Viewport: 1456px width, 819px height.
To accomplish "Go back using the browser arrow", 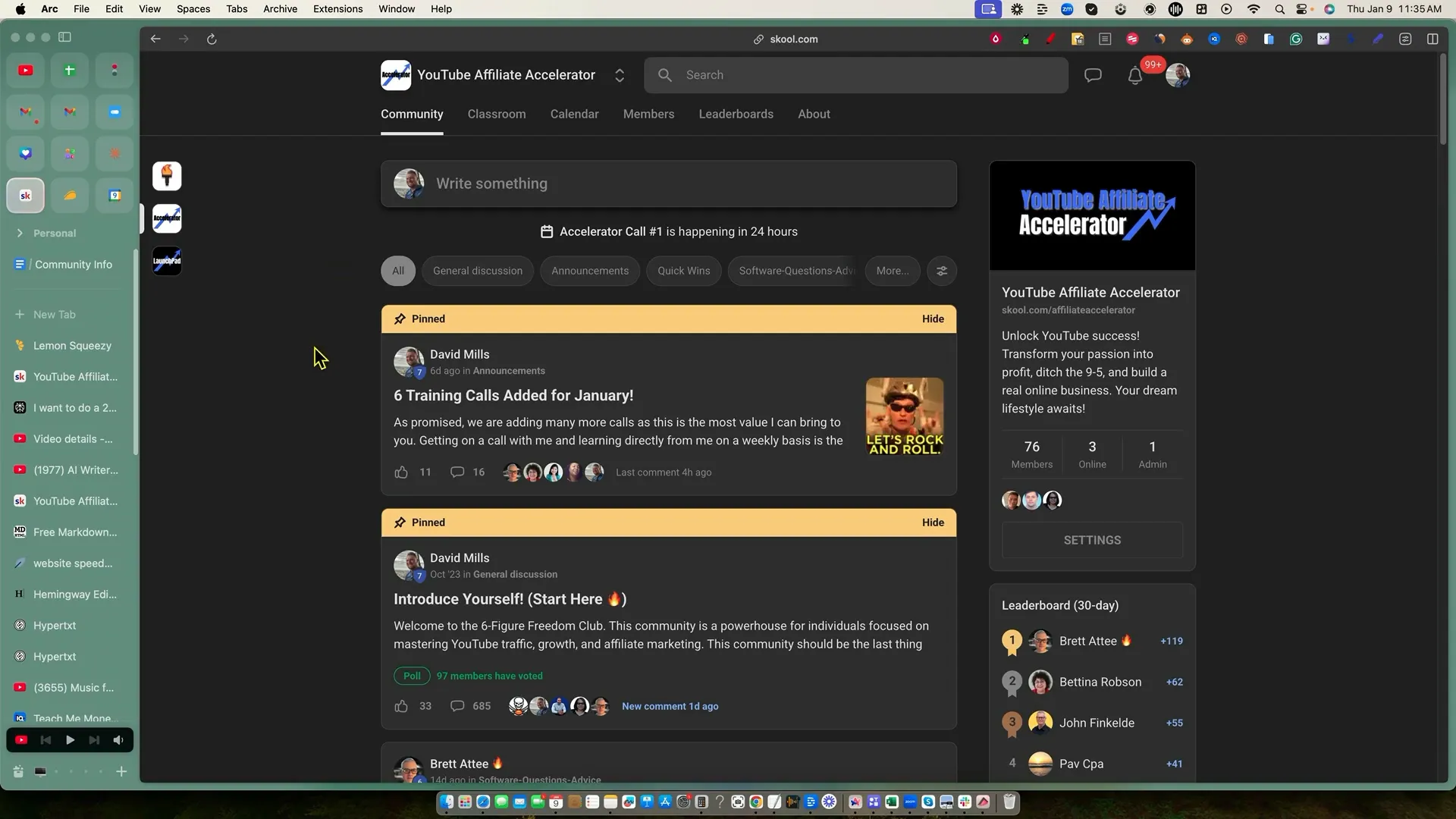I will (x=155, y=39).
